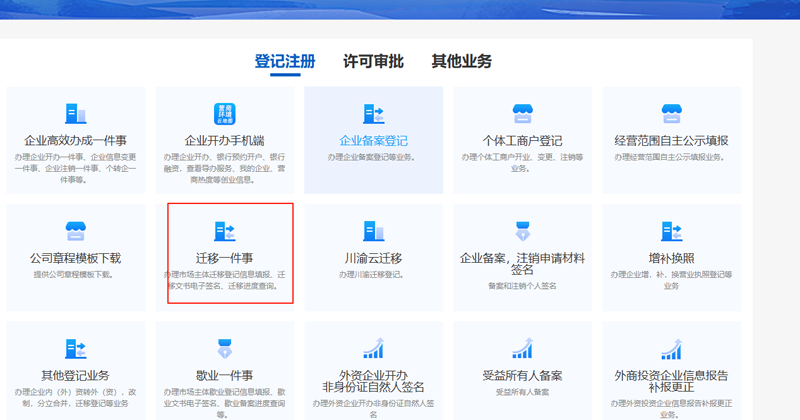Open the 川渝云迁移 title link
The image size is (800, 420).
(x=373, y=258)
